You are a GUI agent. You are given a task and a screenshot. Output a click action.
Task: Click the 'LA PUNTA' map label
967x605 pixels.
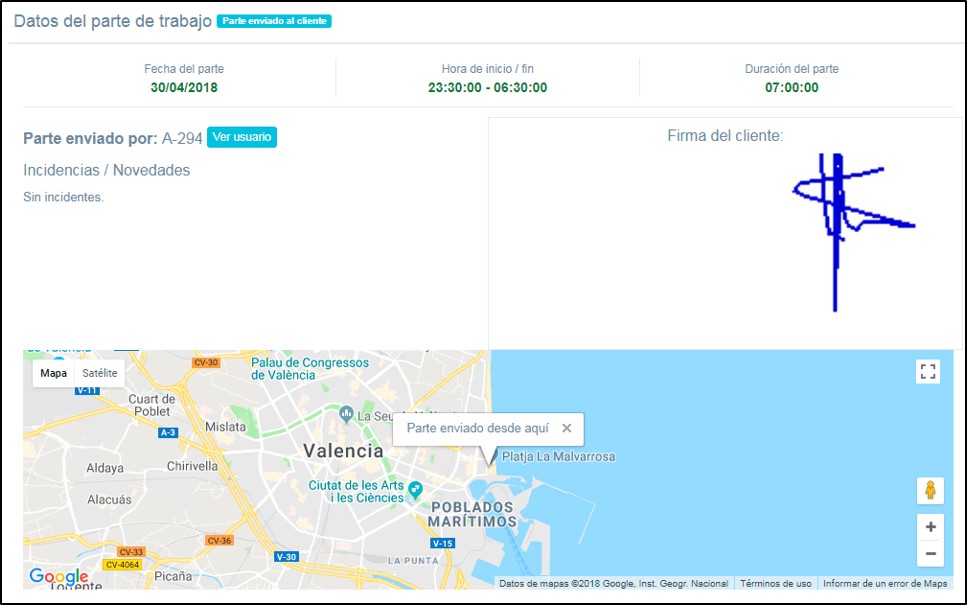(413, 561)
